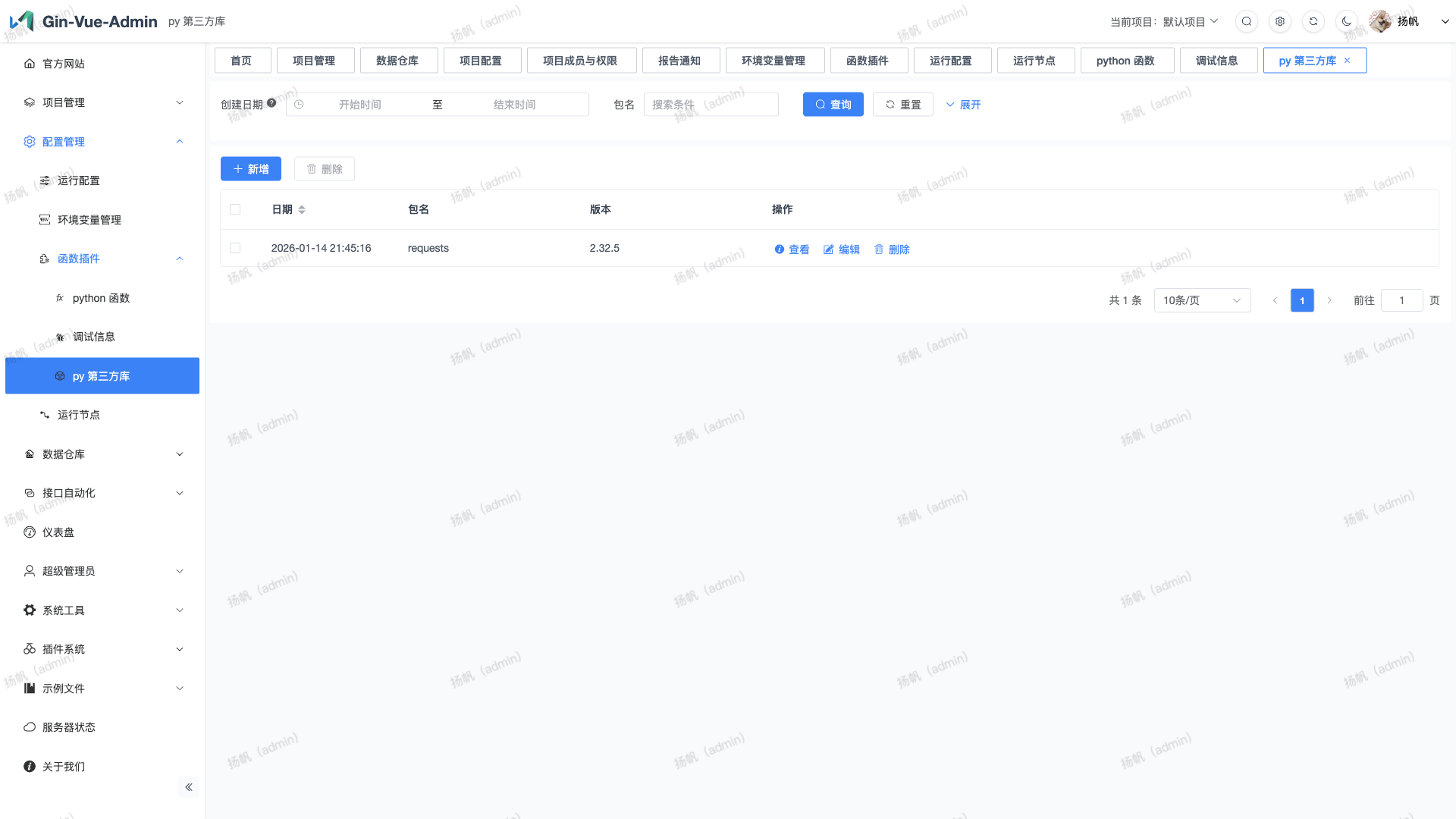The image size is (1456, 819).
Task: Switch to the 运行节点 tab
Action: (x=1034, y=61)
